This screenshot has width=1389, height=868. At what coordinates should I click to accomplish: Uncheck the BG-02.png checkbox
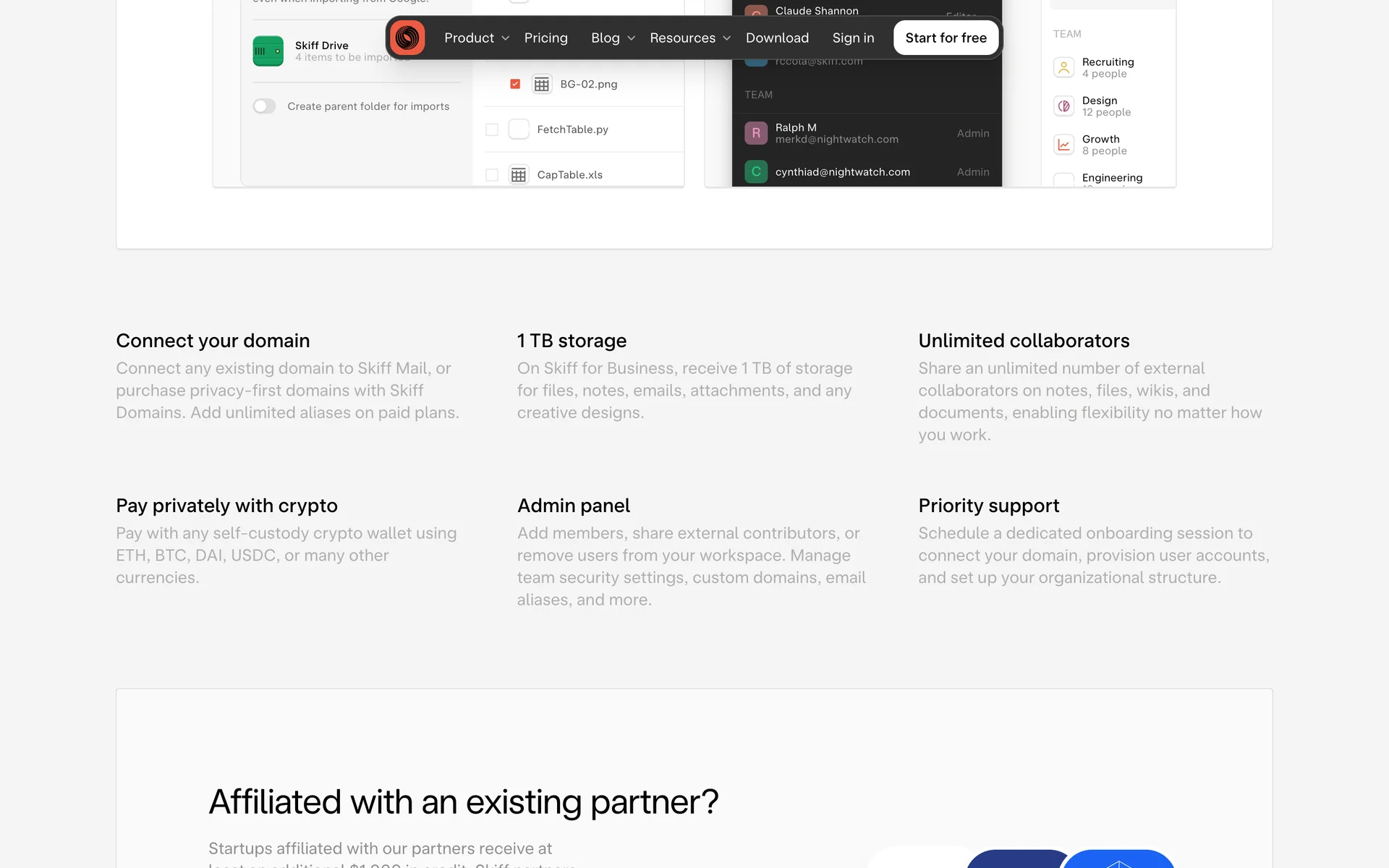coord(515,85)
